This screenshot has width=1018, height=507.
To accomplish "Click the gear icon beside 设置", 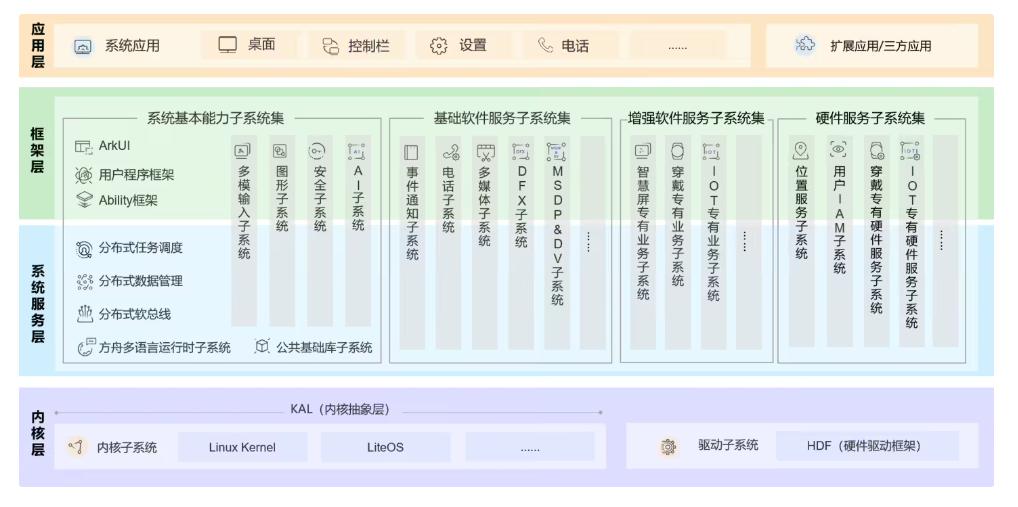I will click(x=439, y=45).
